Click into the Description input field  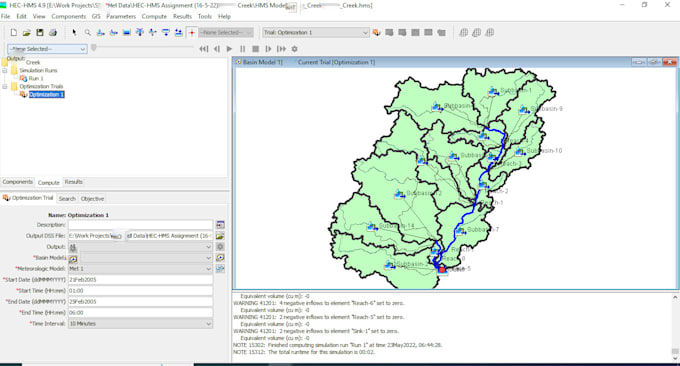[140, 225]
